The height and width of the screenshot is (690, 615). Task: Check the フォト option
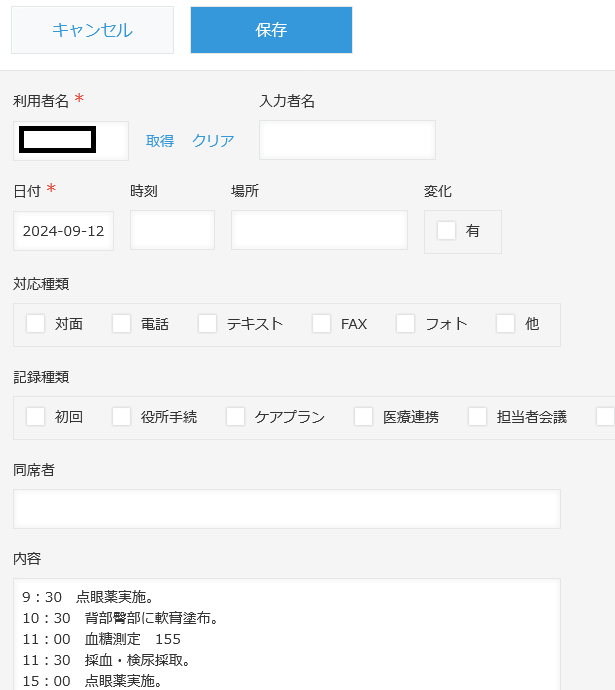pyautogui.click(x=406, y=324)
